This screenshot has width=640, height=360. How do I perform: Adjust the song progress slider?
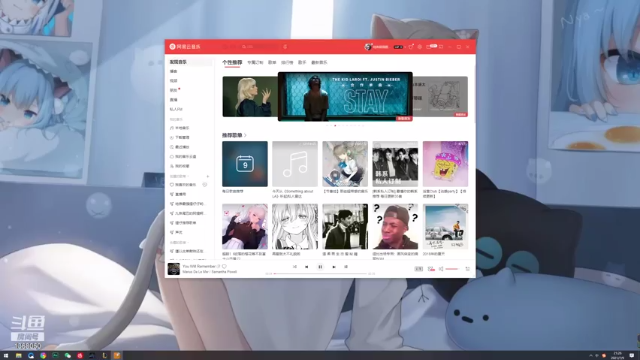[x=320, y=273]
